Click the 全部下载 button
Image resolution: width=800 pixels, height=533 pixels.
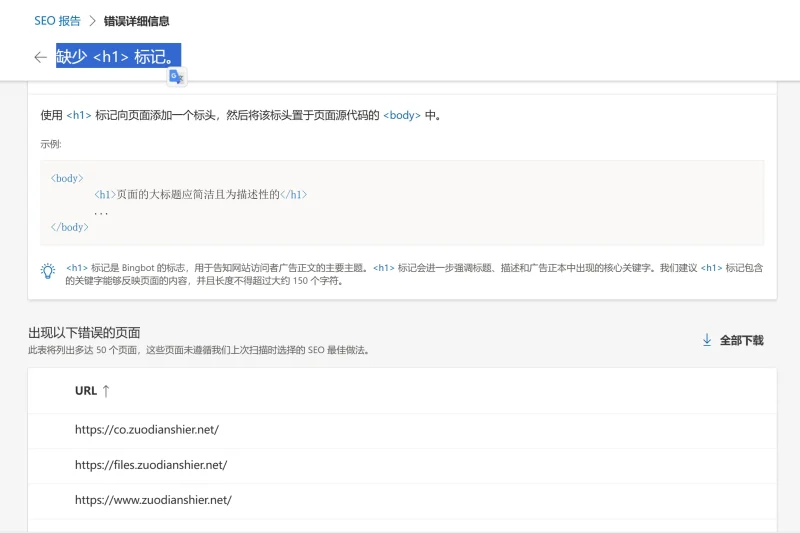point(733,340)
